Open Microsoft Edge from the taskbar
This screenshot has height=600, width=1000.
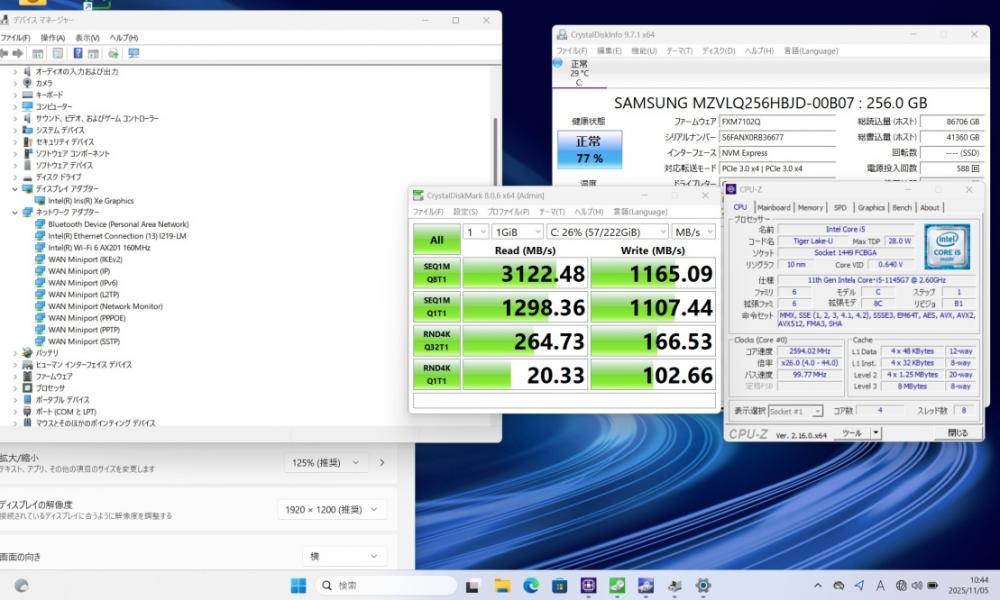[531, 585]
